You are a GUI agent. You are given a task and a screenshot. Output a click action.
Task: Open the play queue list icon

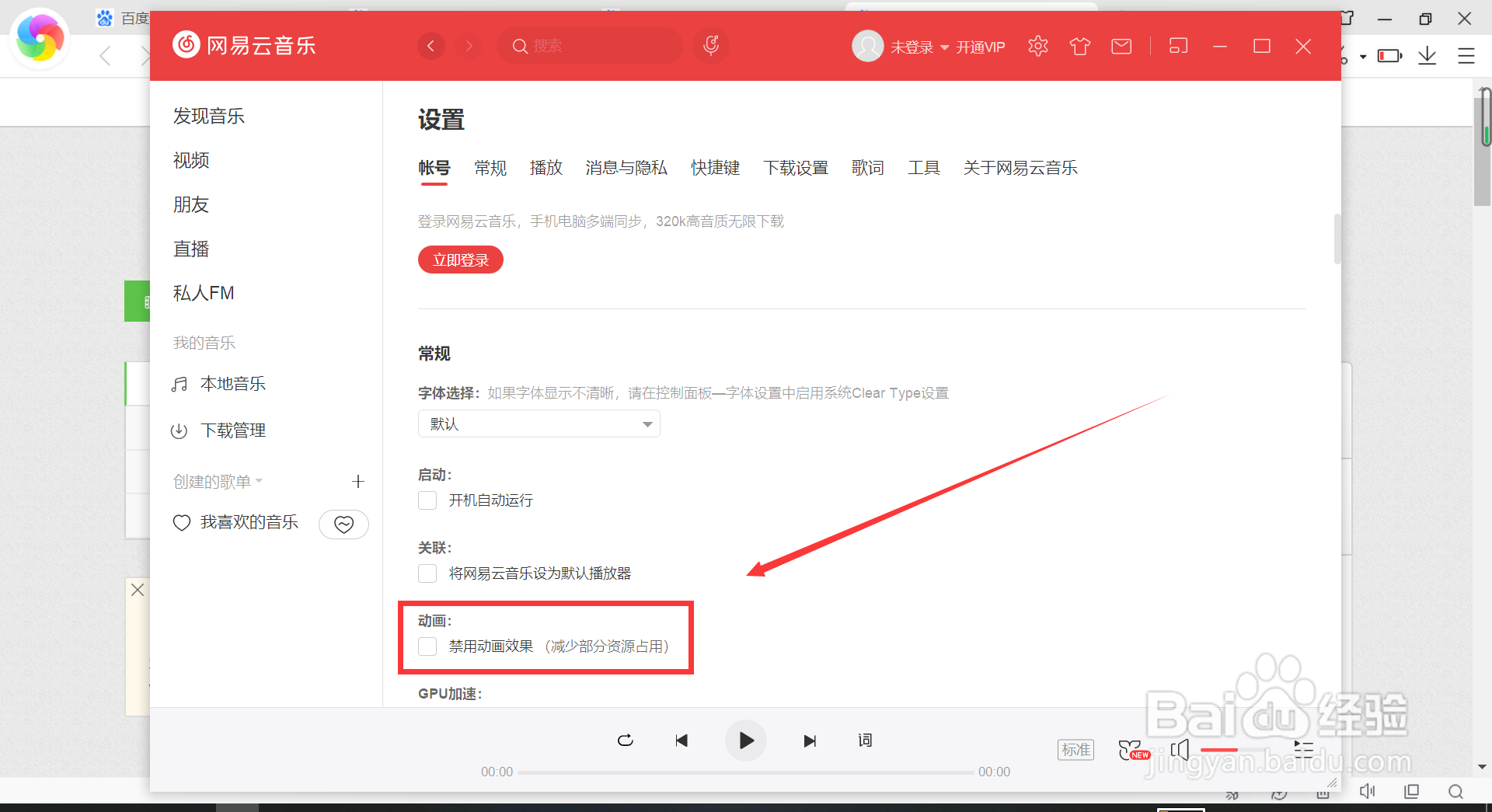(x=1304, y=750)
